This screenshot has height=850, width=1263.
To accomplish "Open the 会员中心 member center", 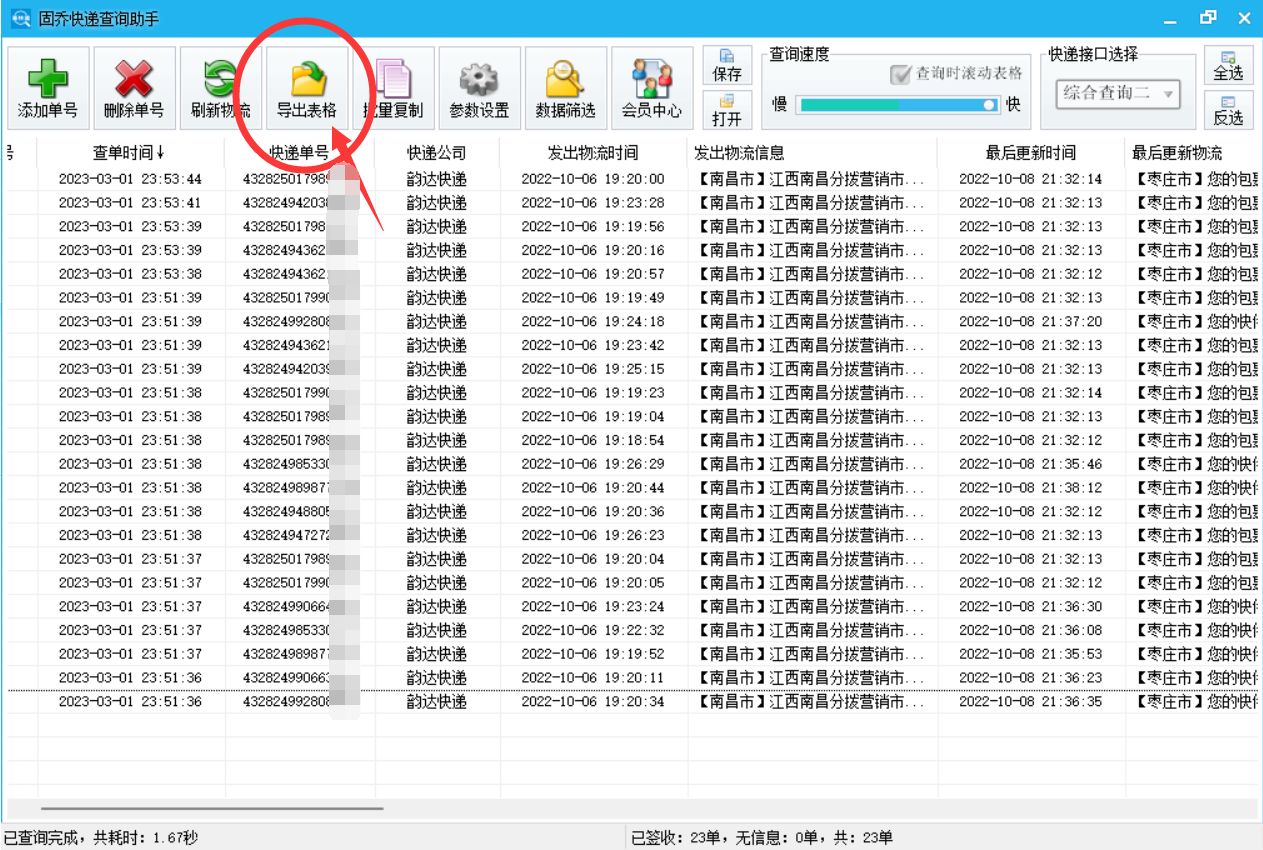I will (651, 88).
